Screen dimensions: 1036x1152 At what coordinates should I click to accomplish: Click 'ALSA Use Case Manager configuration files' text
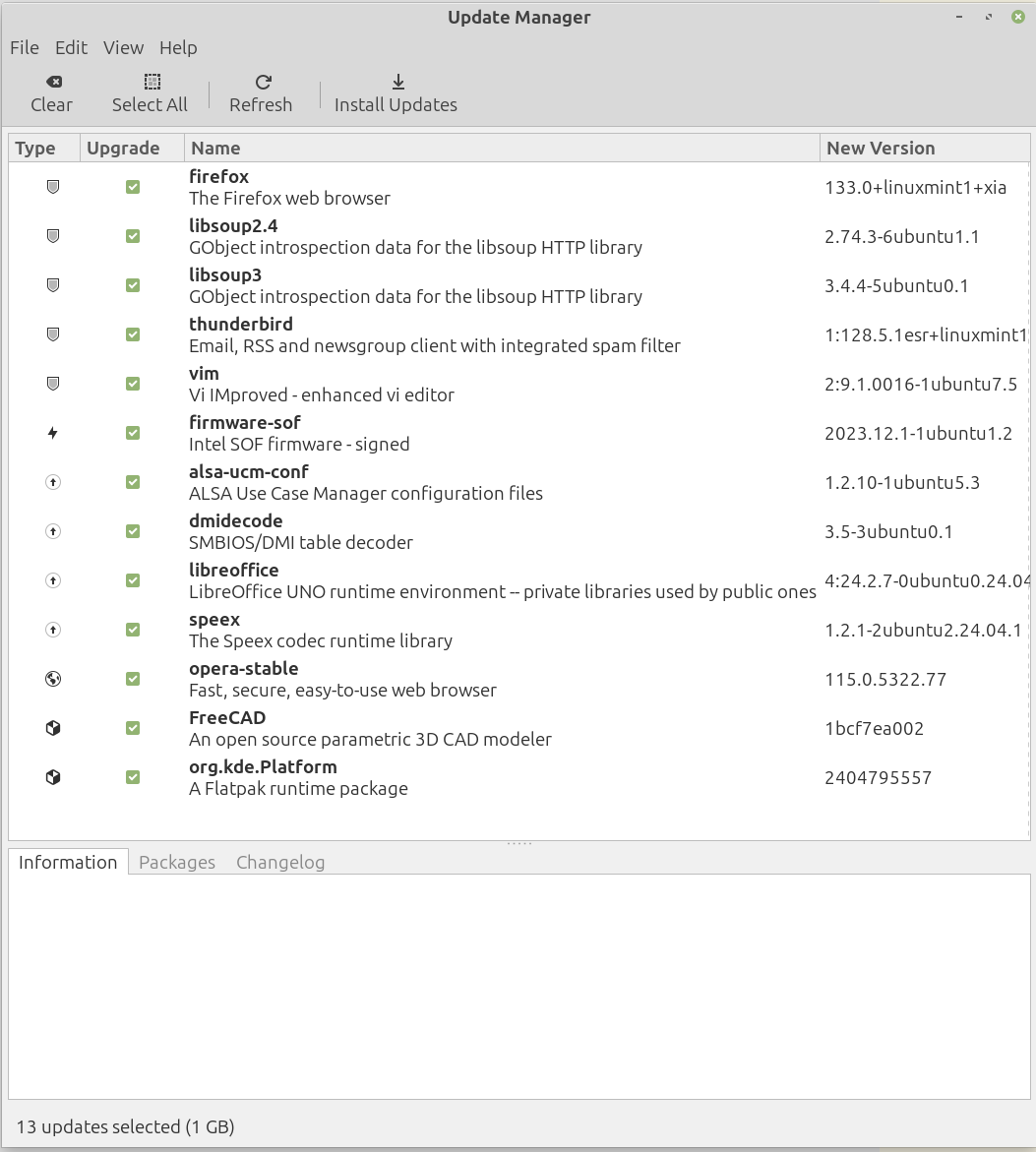pos(366,494)
